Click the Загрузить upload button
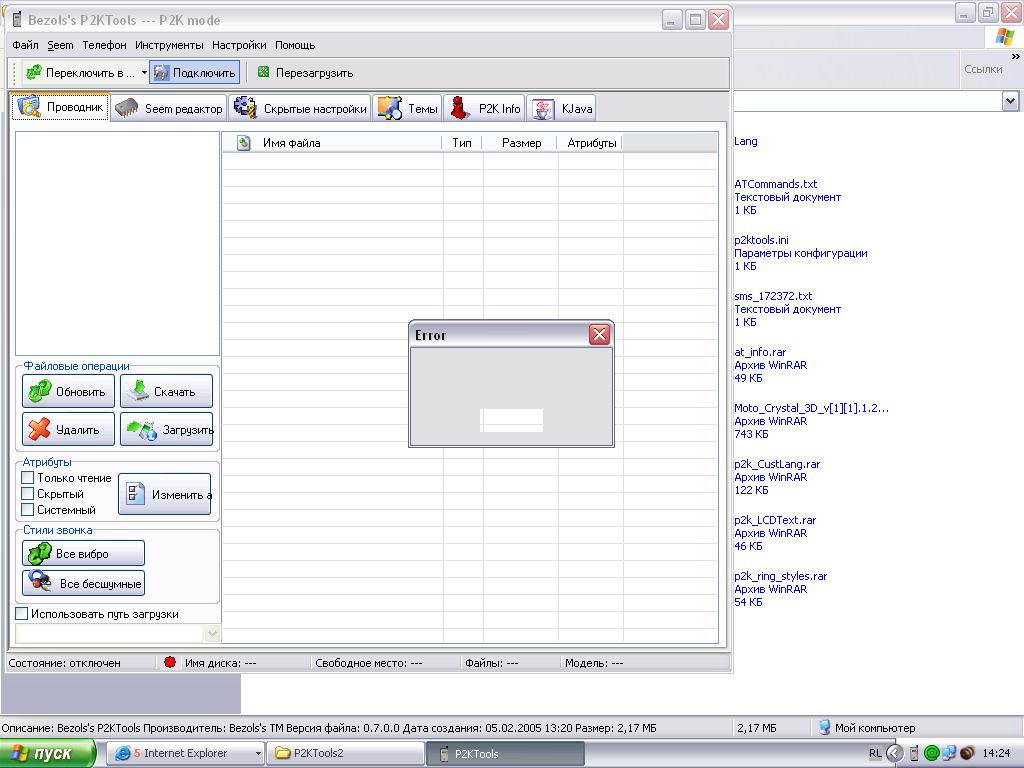Viewport: 1024px width, 768px height. click(x=167, y=429)
